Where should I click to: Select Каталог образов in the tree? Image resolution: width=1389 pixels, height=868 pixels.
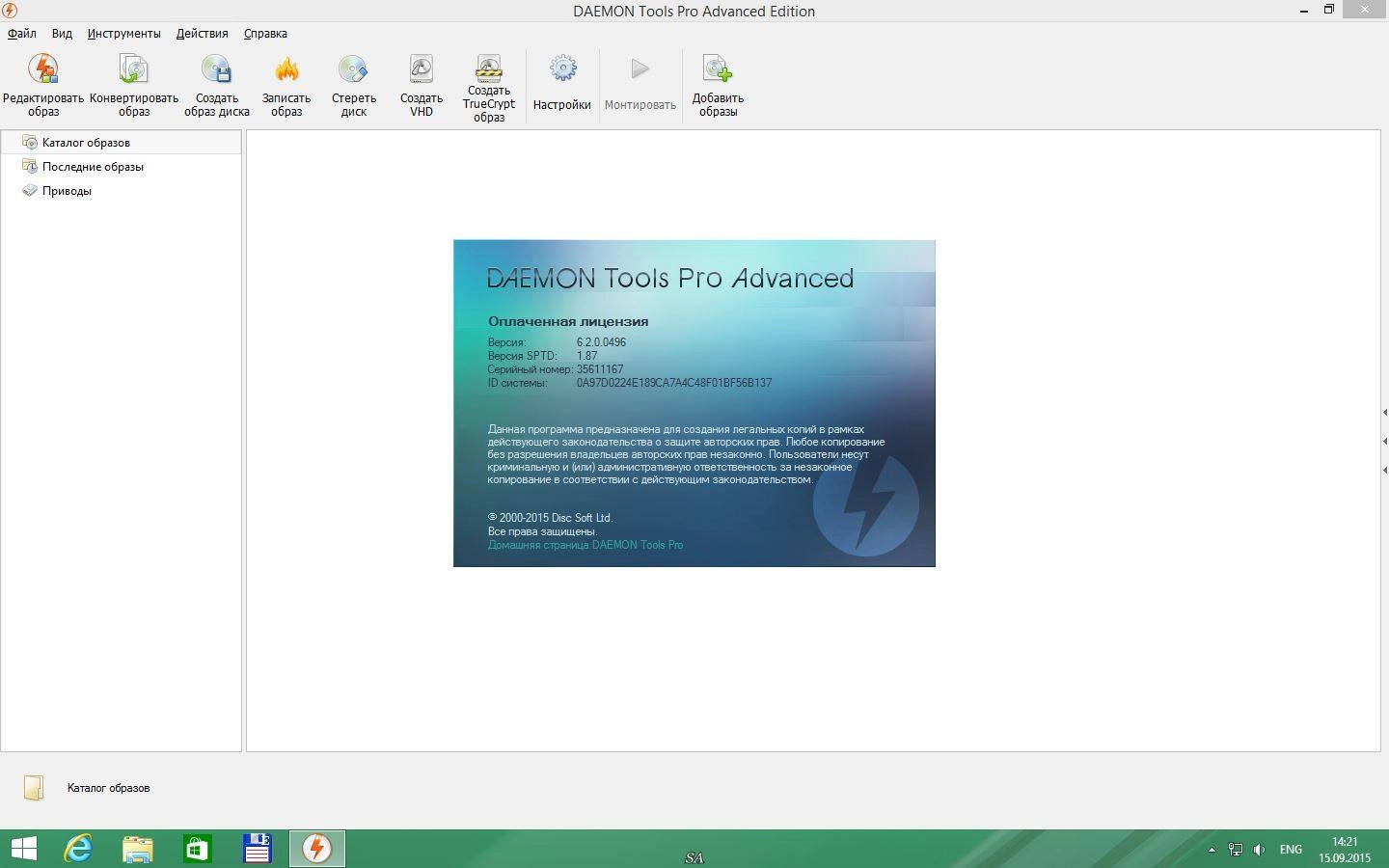tap(121, 142)
